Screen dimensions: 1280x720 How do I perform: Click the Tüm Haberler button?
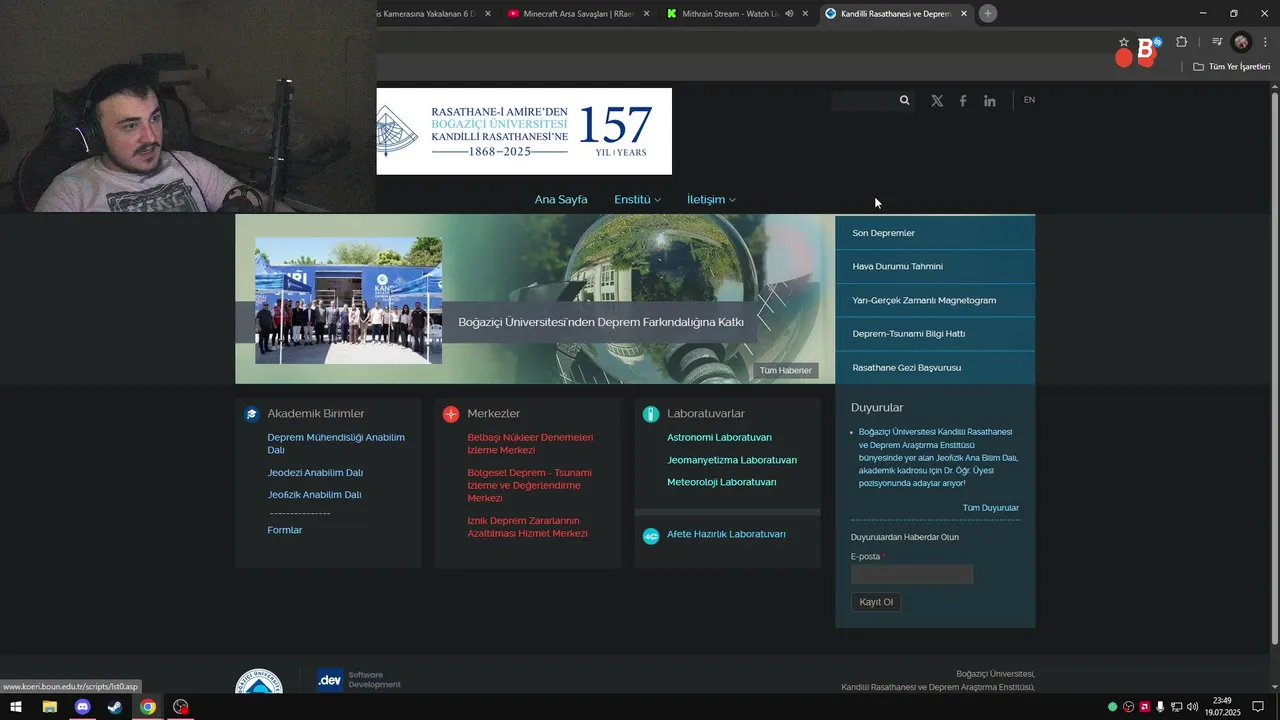(x=786, y=371)
